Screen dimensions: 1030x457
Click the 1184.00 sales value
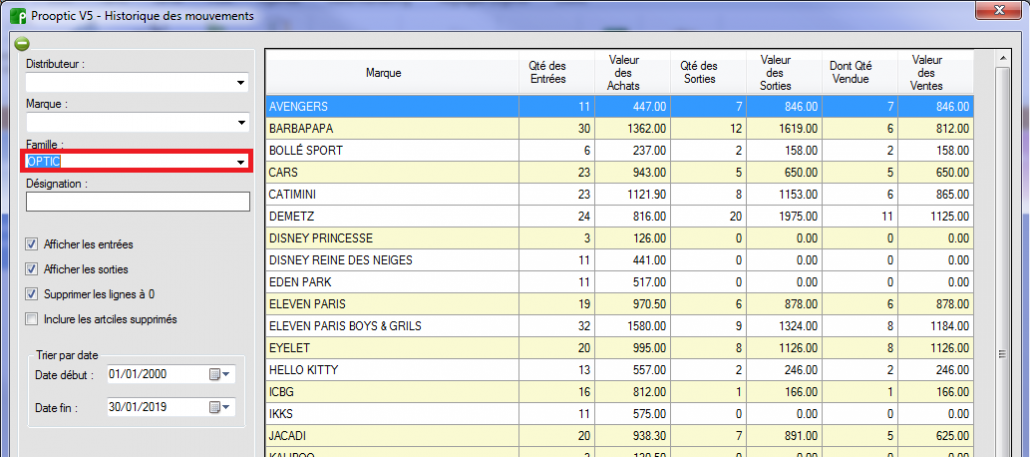pos(949,326)
